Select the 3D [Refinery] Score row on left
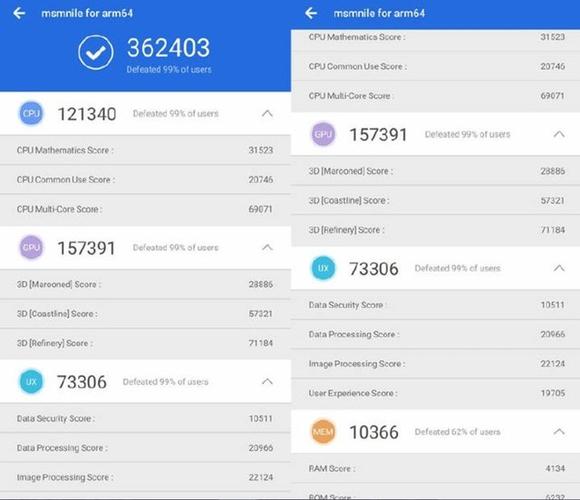This screenshot has width=580, height=500. pyautogui.click(x=145, y=343)
